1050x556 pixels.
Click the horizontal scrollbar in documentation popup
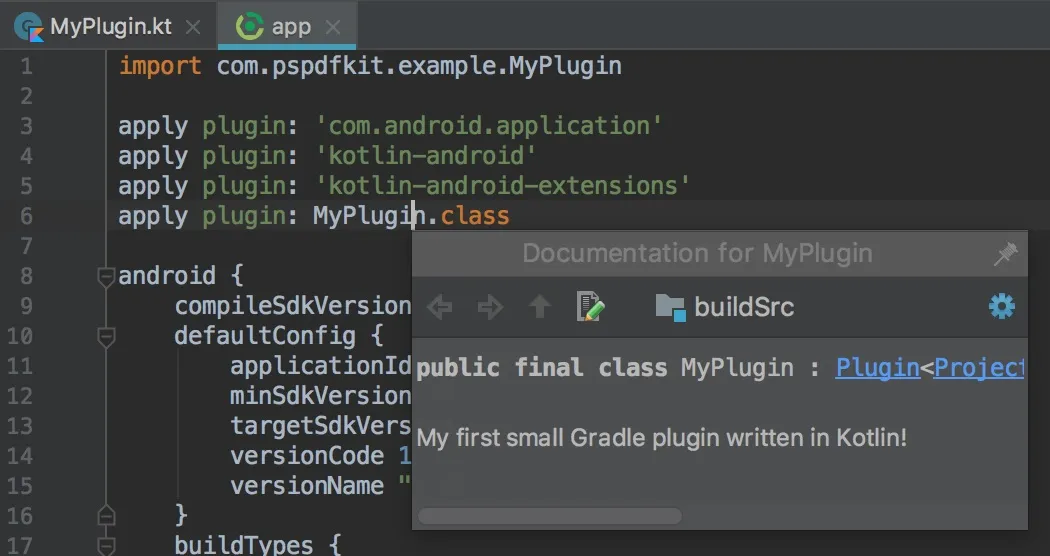coord(550,516)
